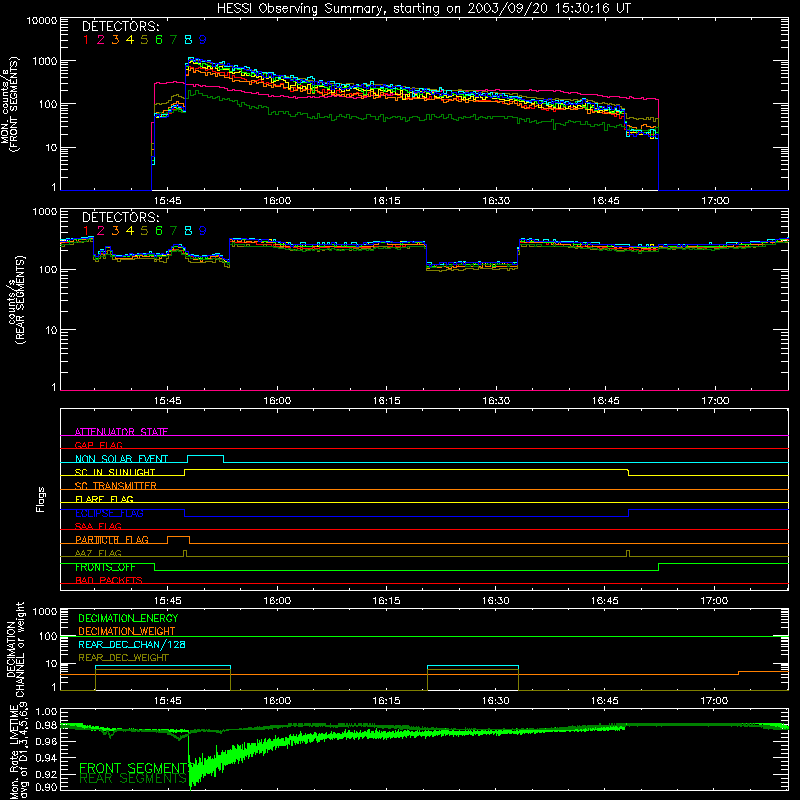Select olive detector 5 in rear segments legend
Image resolution: width=800 pixels, height=800 pixels.
click(x=144, y=231)
